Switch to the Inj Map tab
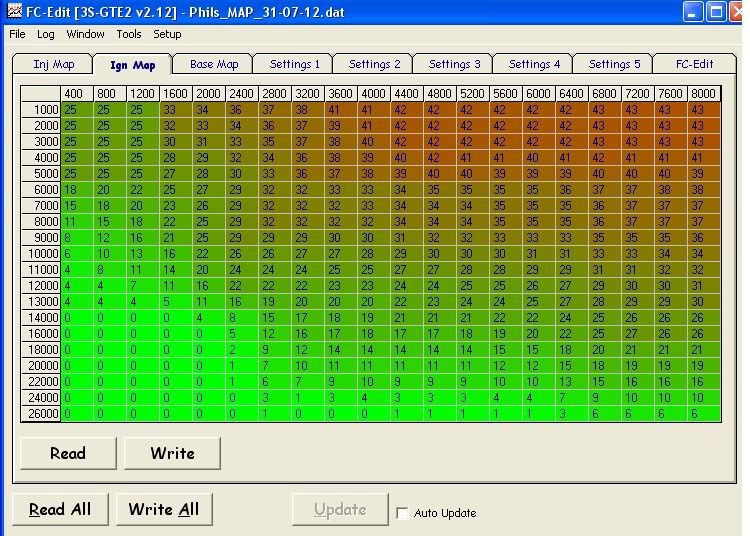The image size is (750, 536). pos(54,64)
